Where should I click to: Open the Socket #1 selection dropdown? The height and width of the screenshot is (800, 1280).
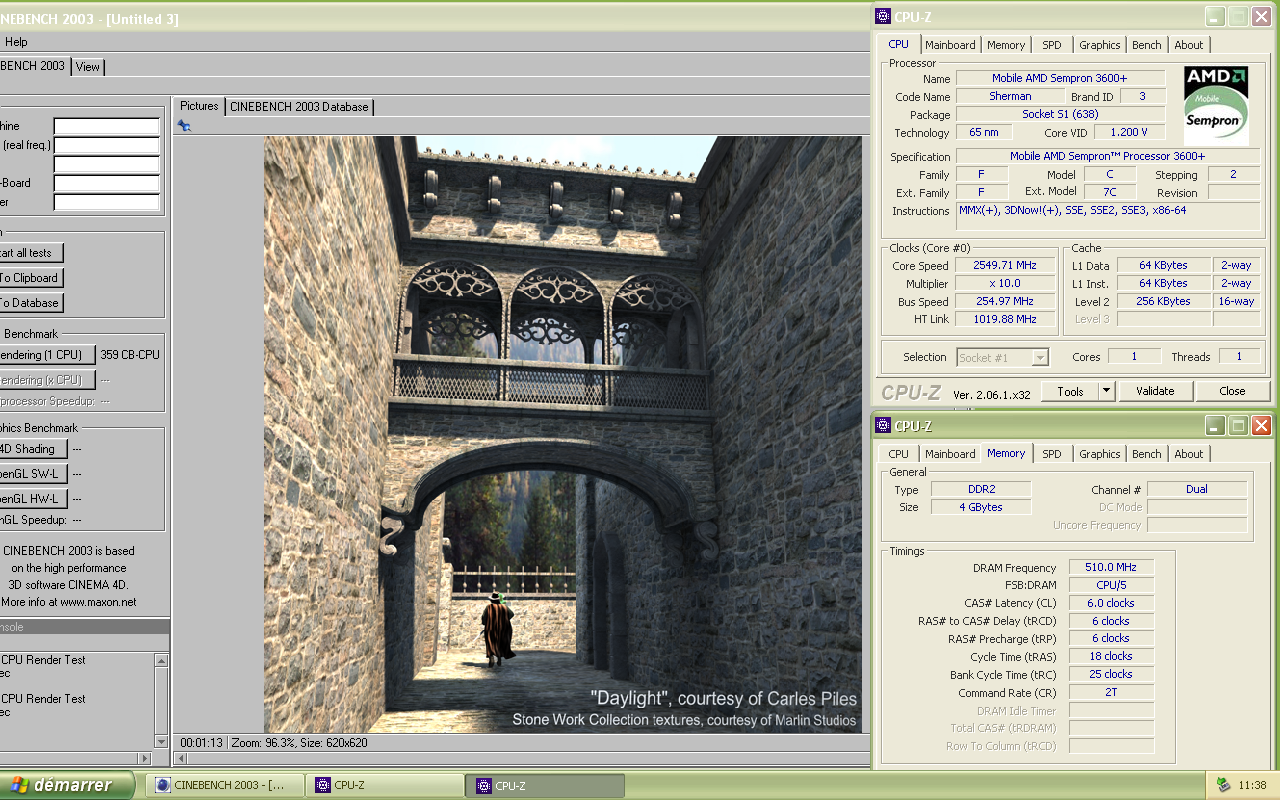[1003, 357]
